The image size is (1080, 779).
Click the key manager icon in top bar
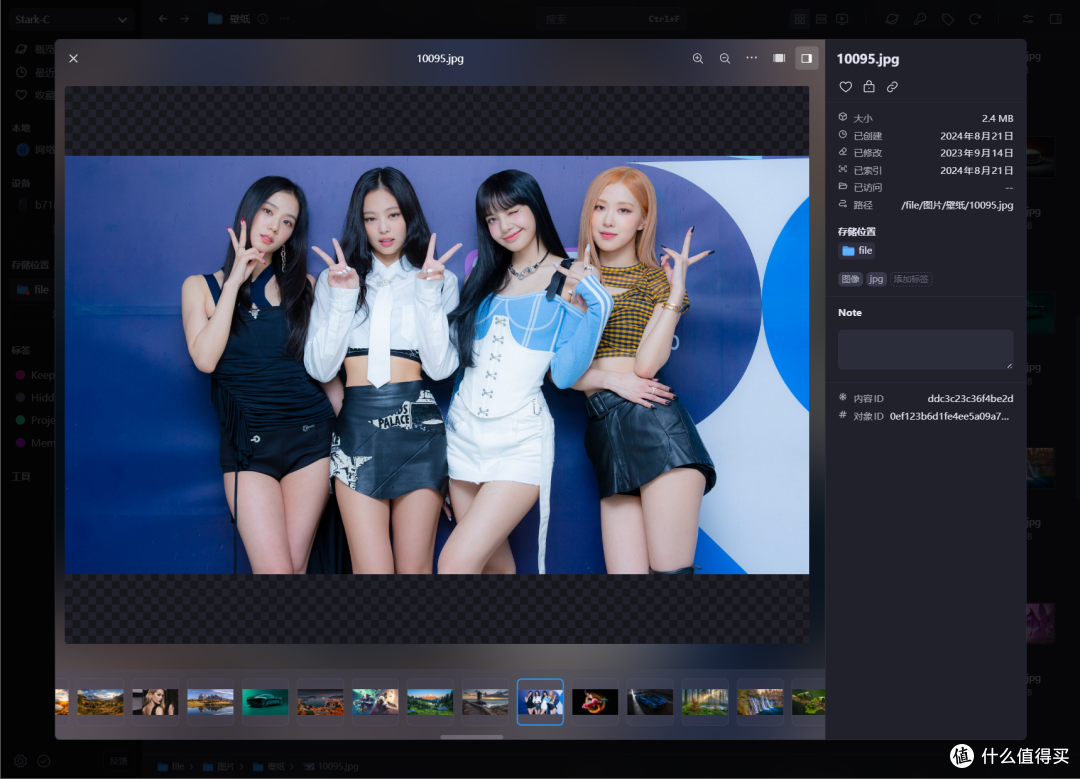pyautogui.click(x=920, y=19)
